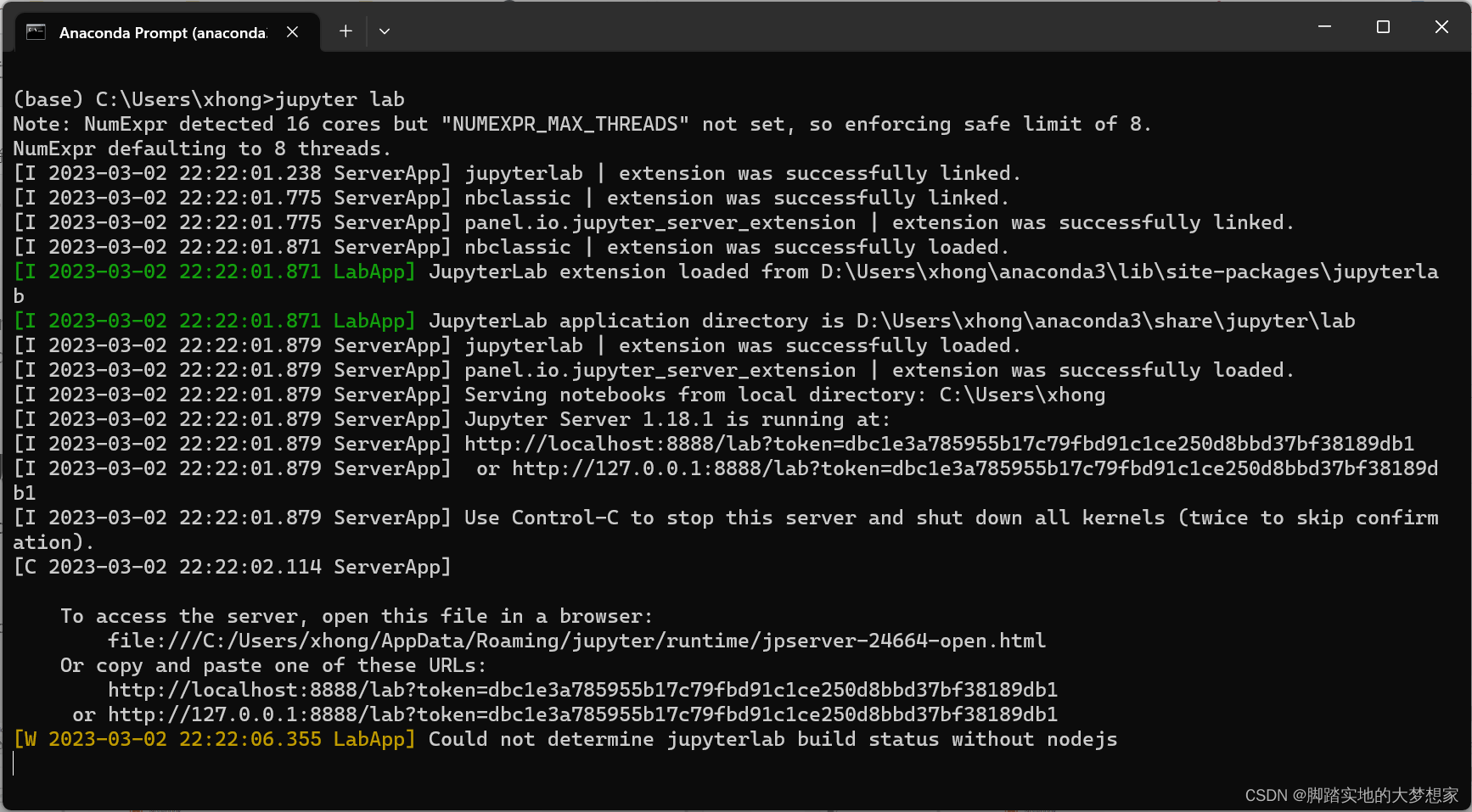1472x812 pixels.
Task: Click the indented localhost:8888 URL under copy-paste
Action: click(582, 690)
